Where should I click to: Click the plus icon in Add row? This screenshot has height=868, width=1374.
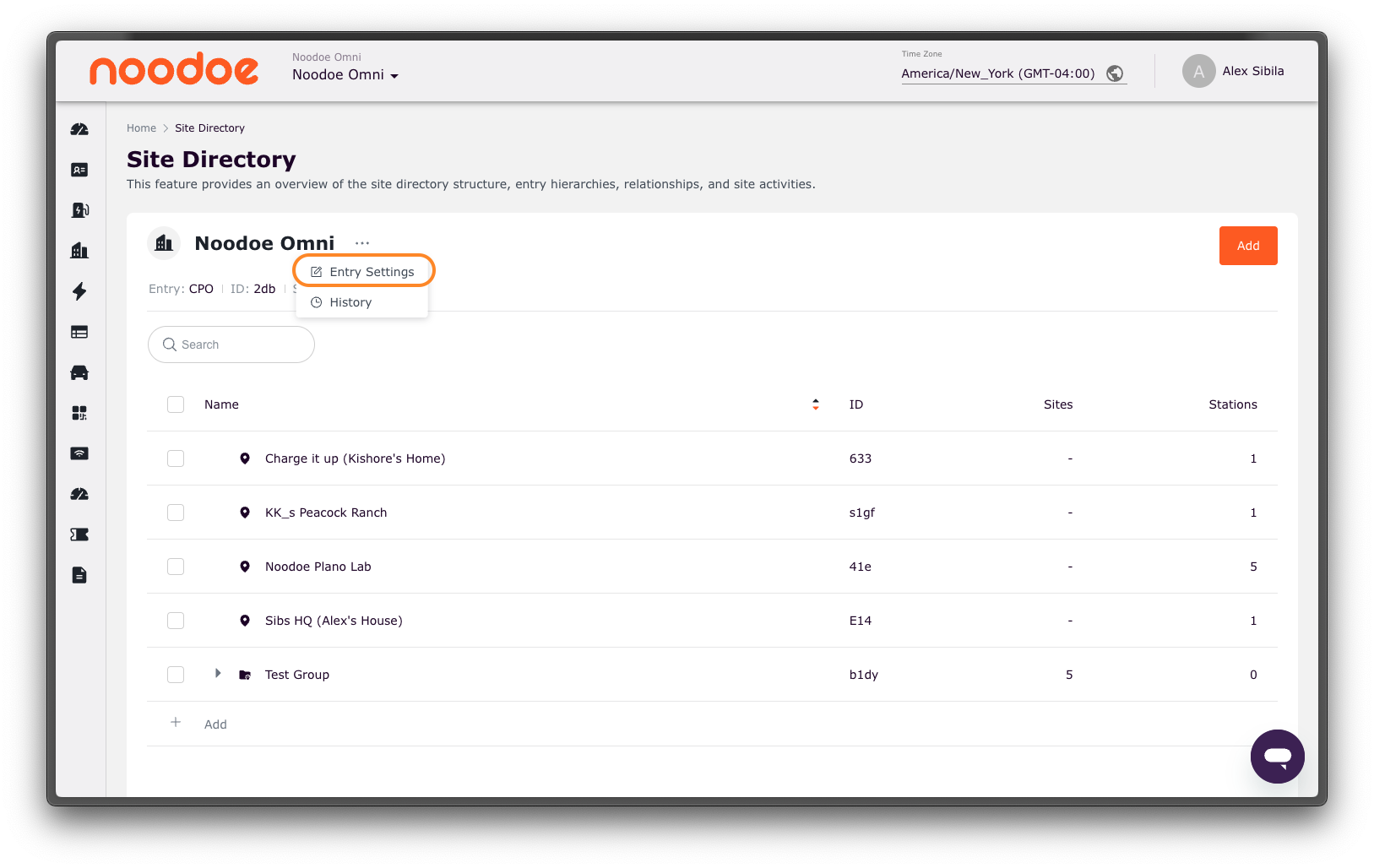click(176, 723)
